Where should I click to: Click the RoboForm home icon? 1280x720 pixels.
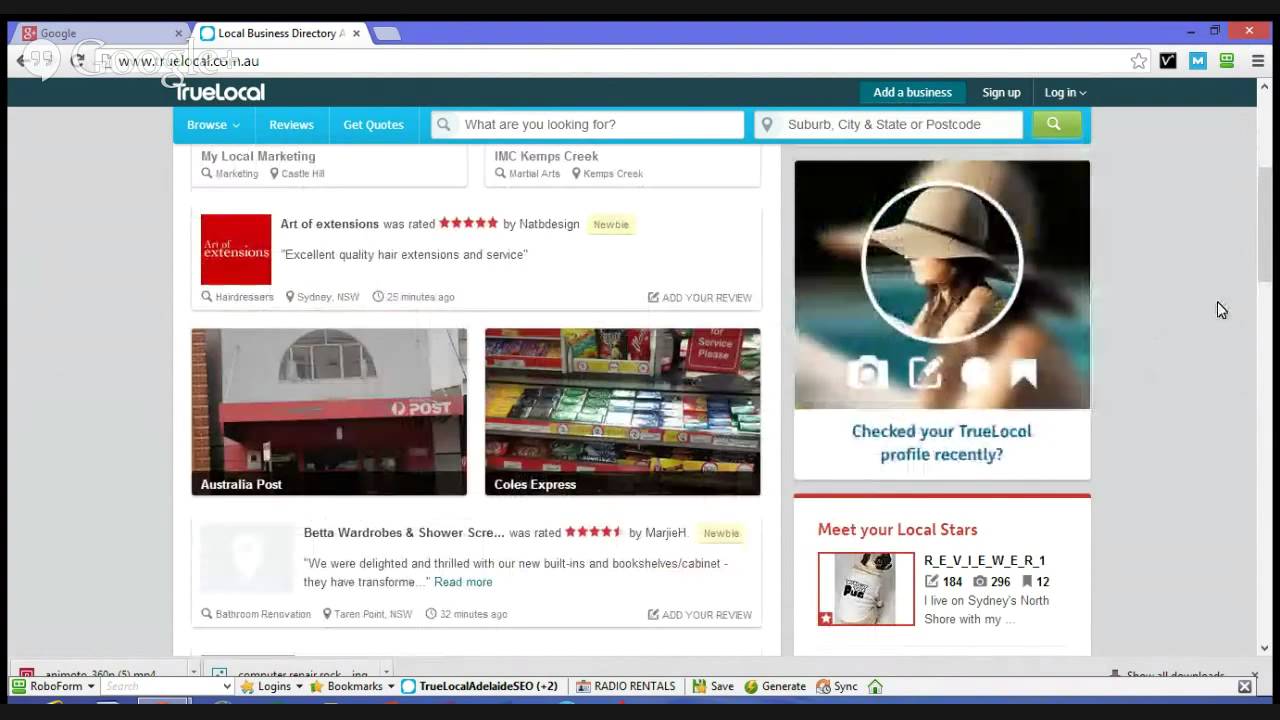click(x=875, y=686)
